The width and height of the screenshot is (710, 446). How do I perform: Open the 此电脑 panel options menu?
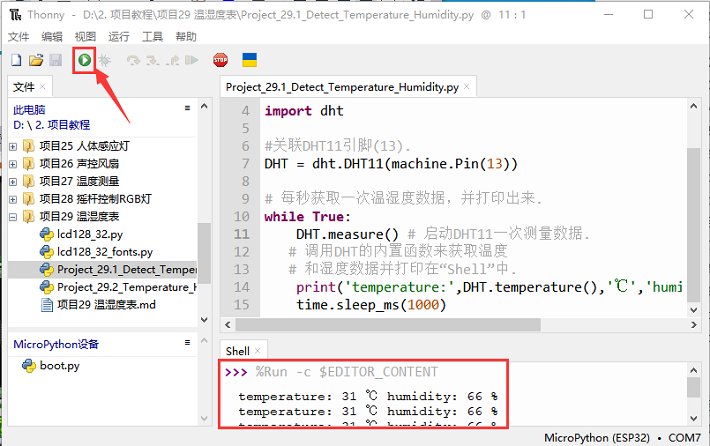(x=187, y=109)
